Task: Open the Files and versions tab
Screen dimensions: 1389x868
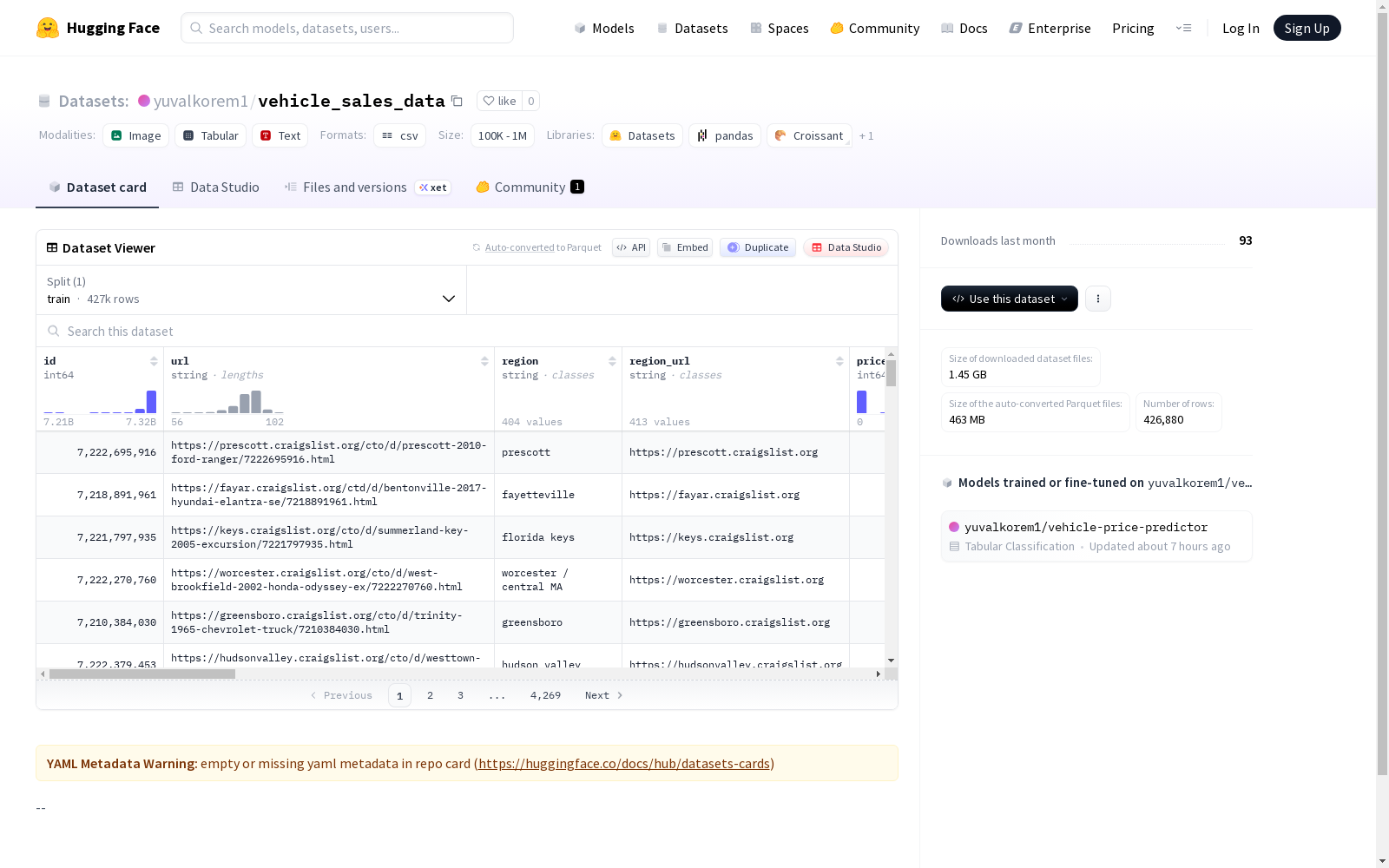Action: [368, 187]
